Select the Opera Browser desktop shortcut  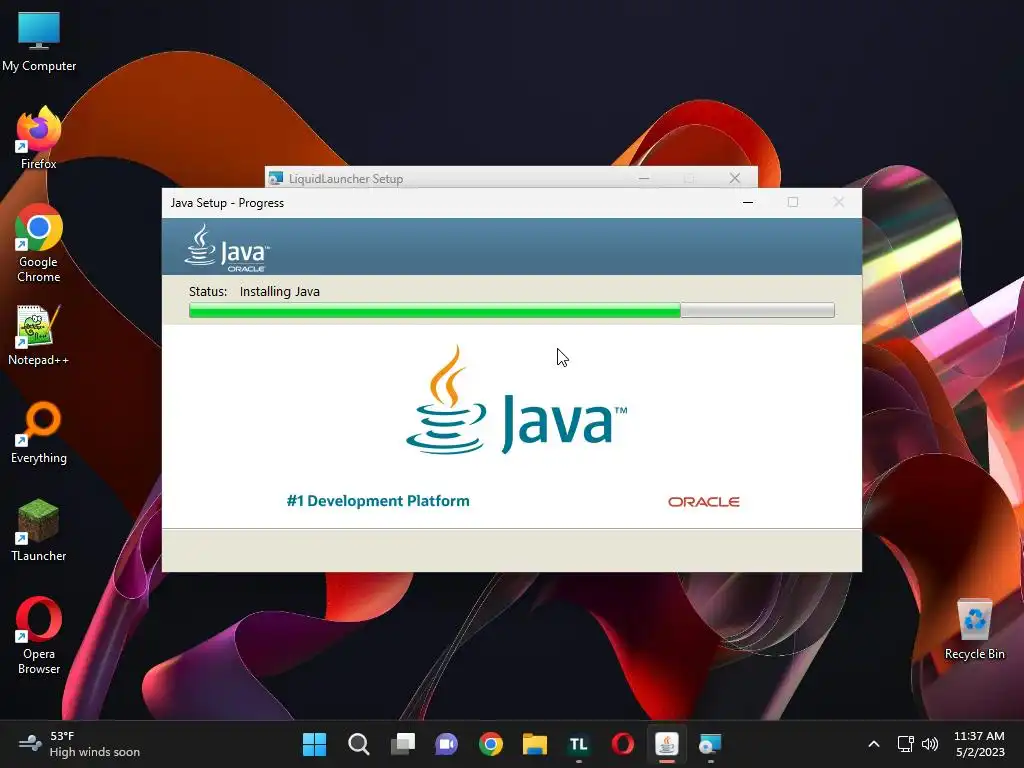point(39,635)
